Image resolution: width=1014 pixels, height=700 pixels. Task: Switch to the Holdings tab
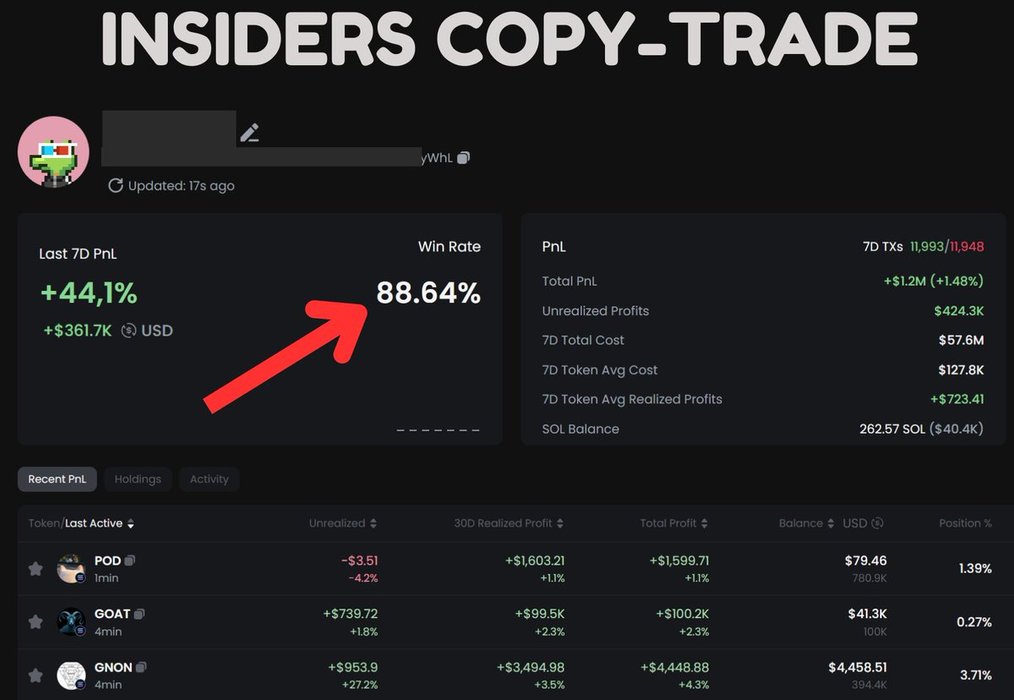point(138,479)
